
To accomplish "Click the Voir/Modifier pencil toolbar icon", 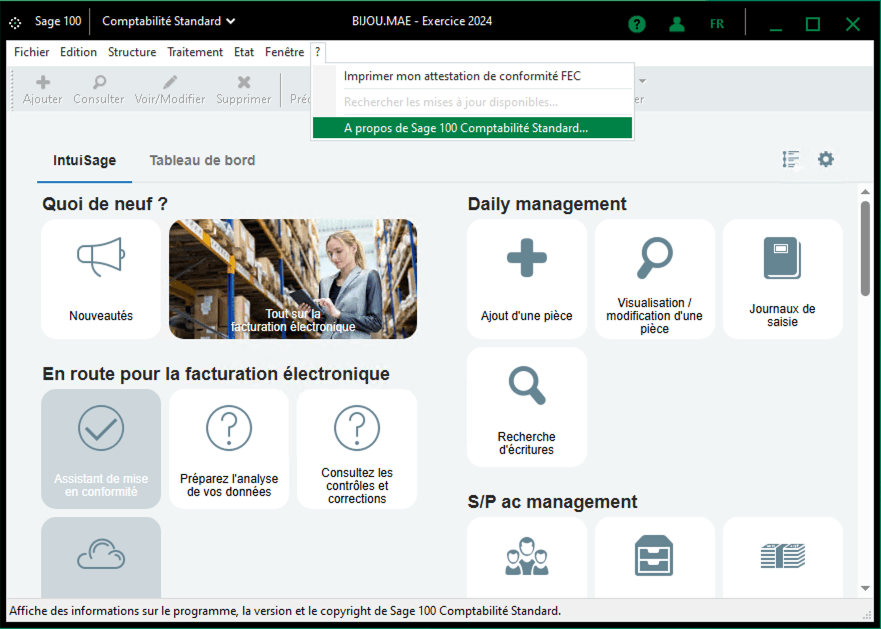I will coord(170,82).
